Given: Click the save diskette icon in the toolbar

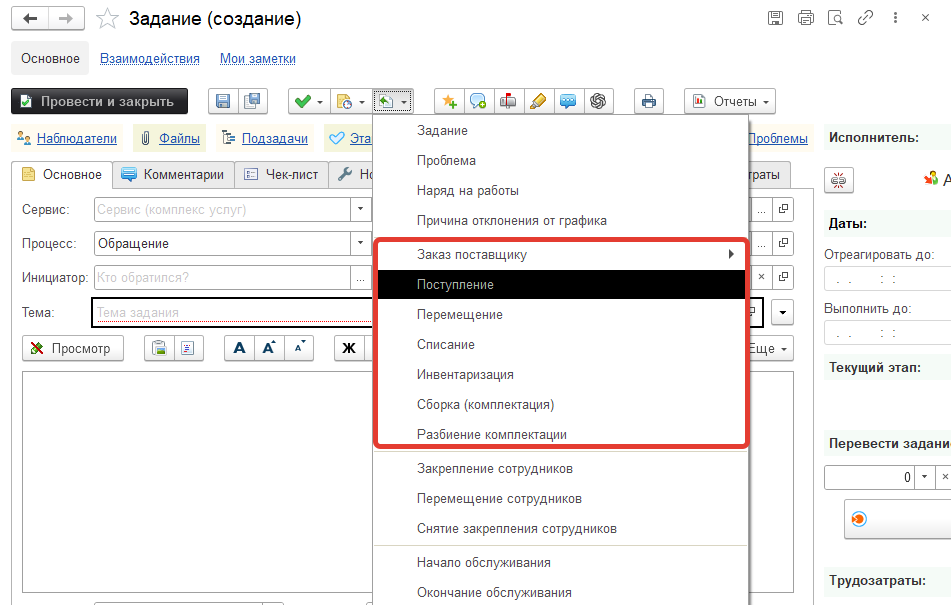Looking at the screenshot, I should pos(223,101).
